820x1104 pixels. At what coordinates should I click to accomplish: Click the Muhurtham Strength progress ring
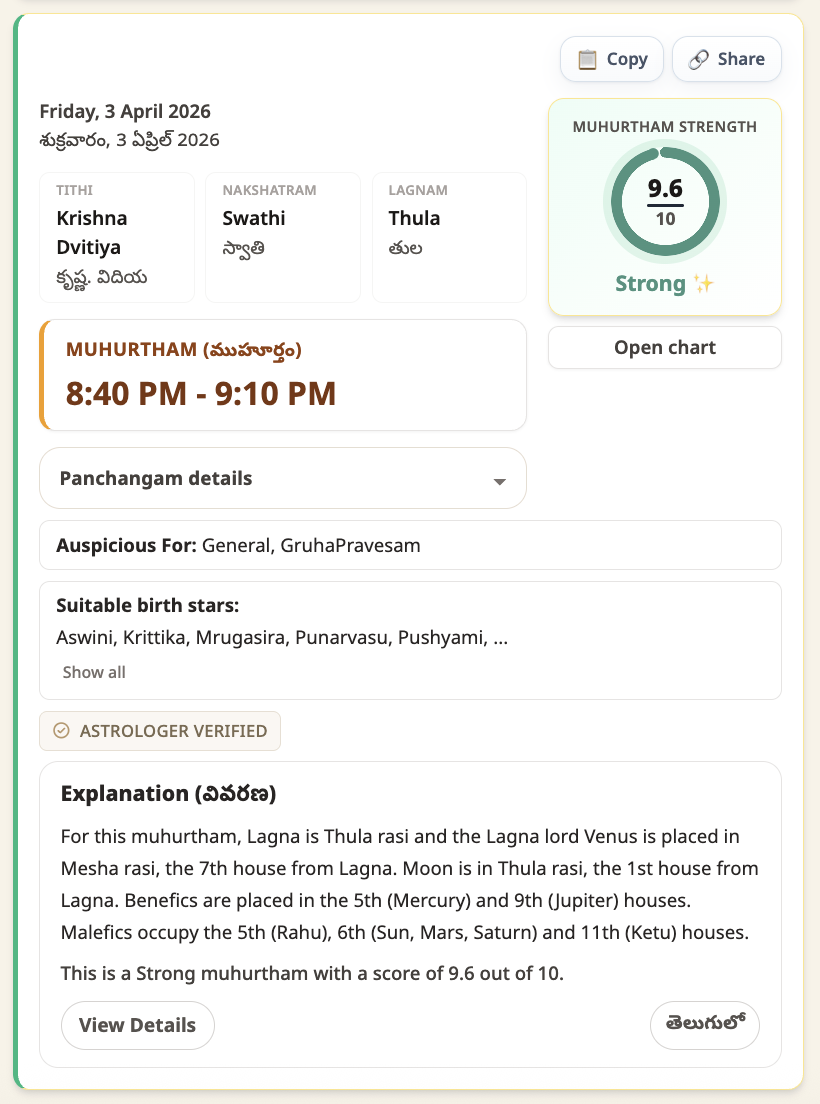click(x=664, y=201)
